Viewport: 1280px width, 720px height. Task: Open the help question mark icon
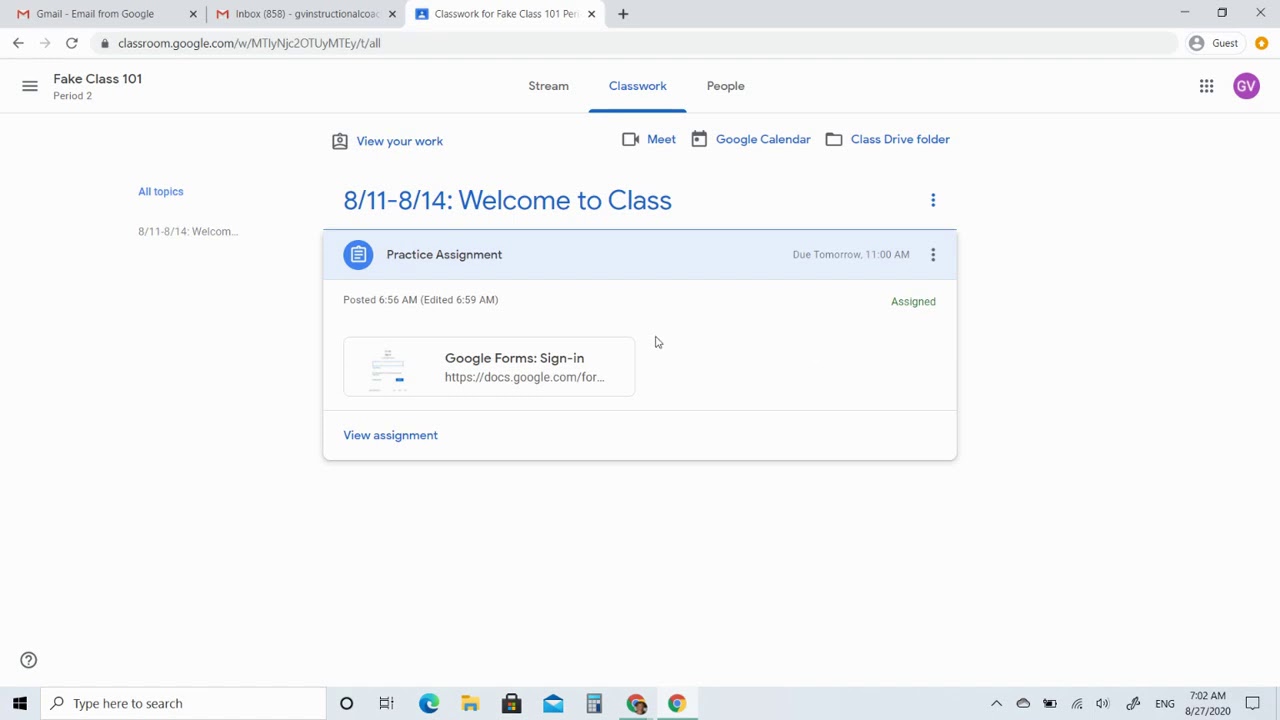28,660
